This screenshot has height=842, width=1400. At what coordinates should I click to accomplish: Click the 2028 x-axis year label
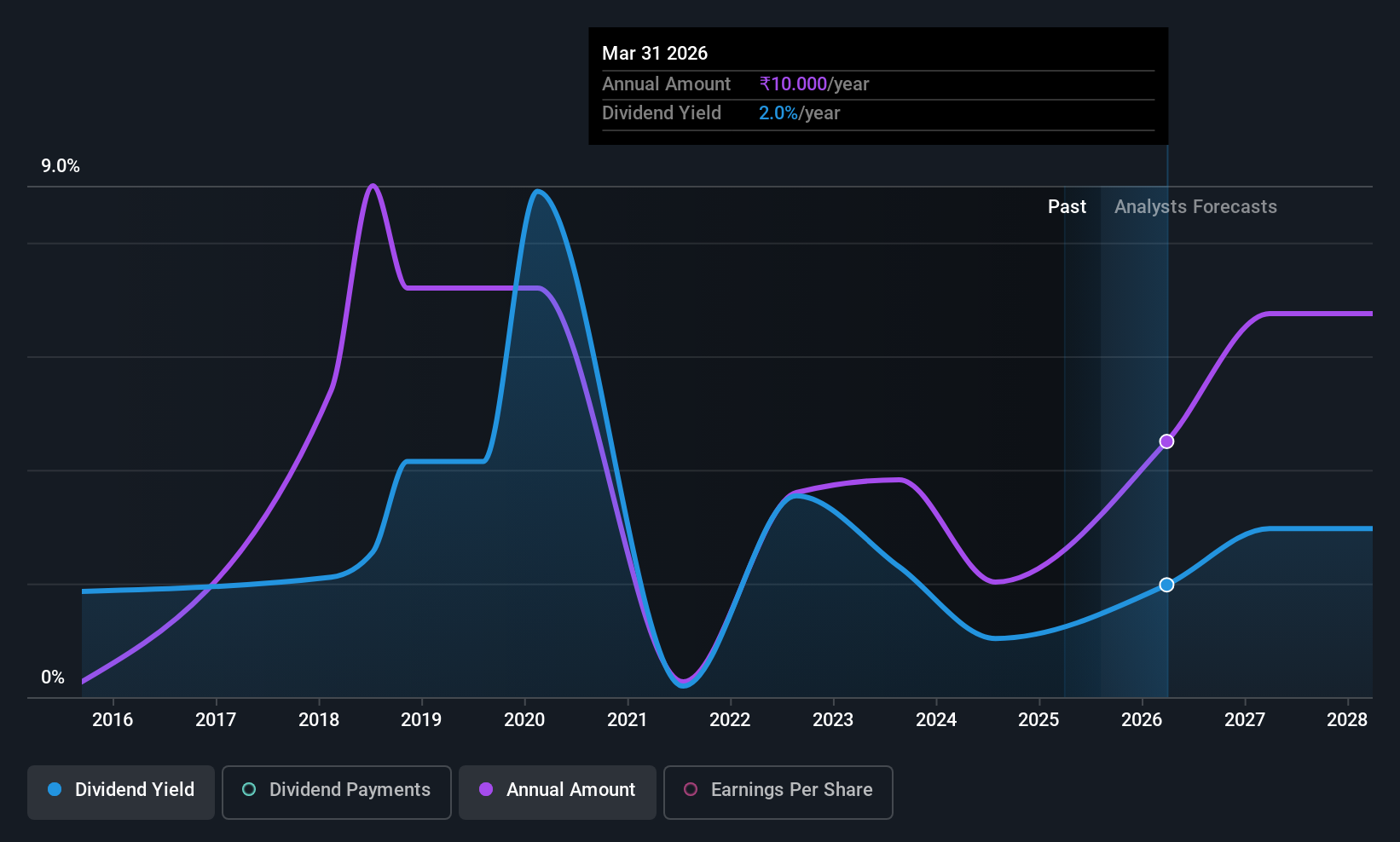(1347, 719)
